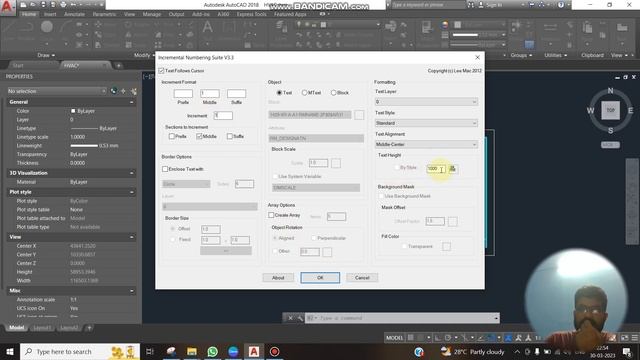The image size is (640, 360).
Task: Switch to the Start file tab
Action: pyautogui.click(x=18, y=65)
